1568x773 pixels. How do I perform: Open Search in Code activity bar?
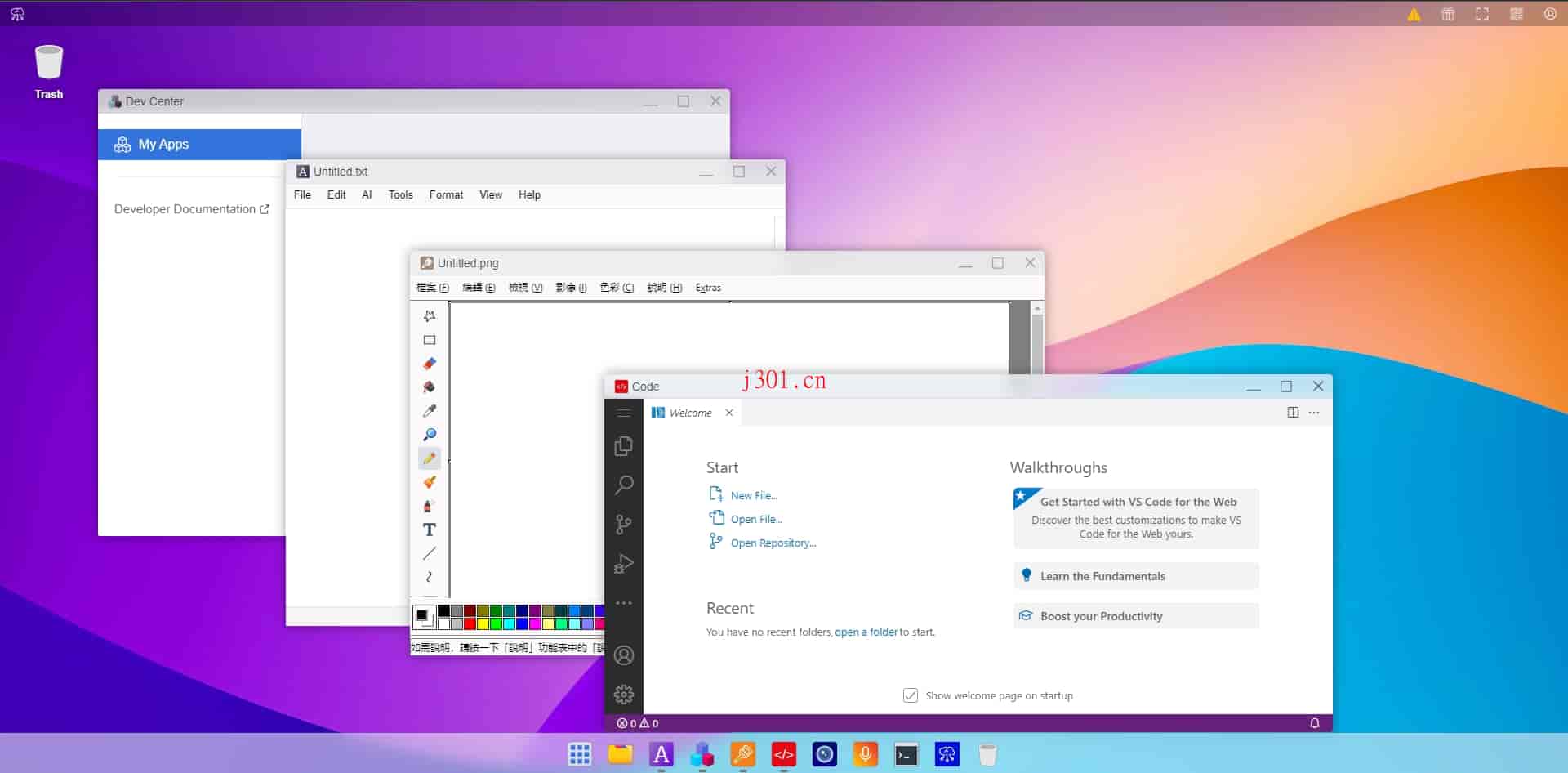pyautogui.click(x=624, y=485)
